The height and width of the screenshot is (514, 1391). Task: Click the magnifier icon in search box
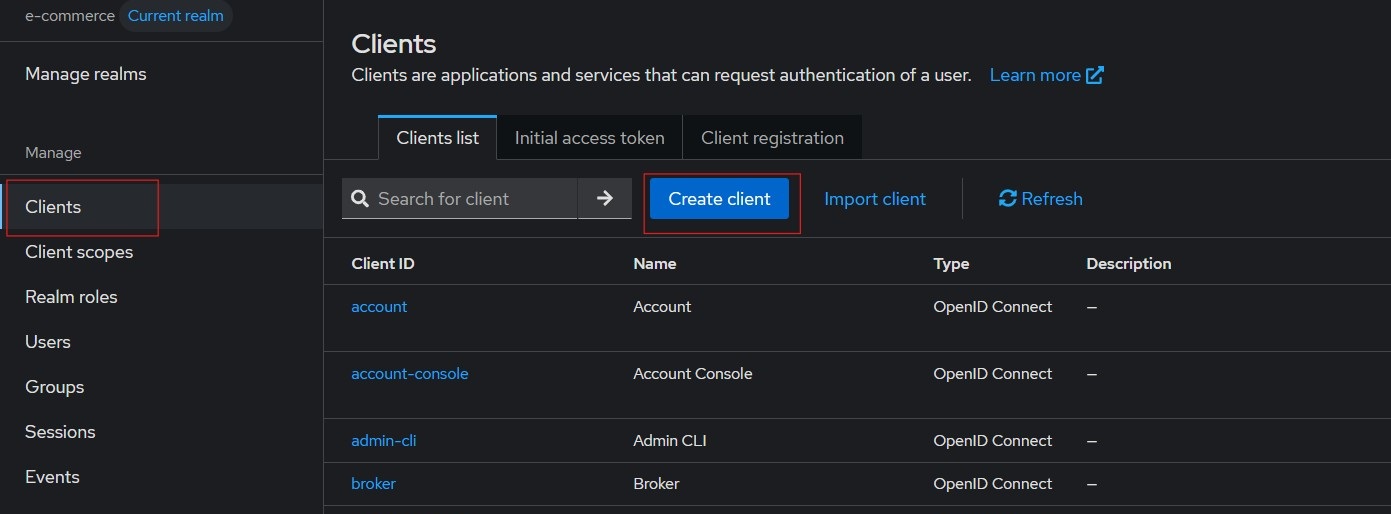[361, 199]
